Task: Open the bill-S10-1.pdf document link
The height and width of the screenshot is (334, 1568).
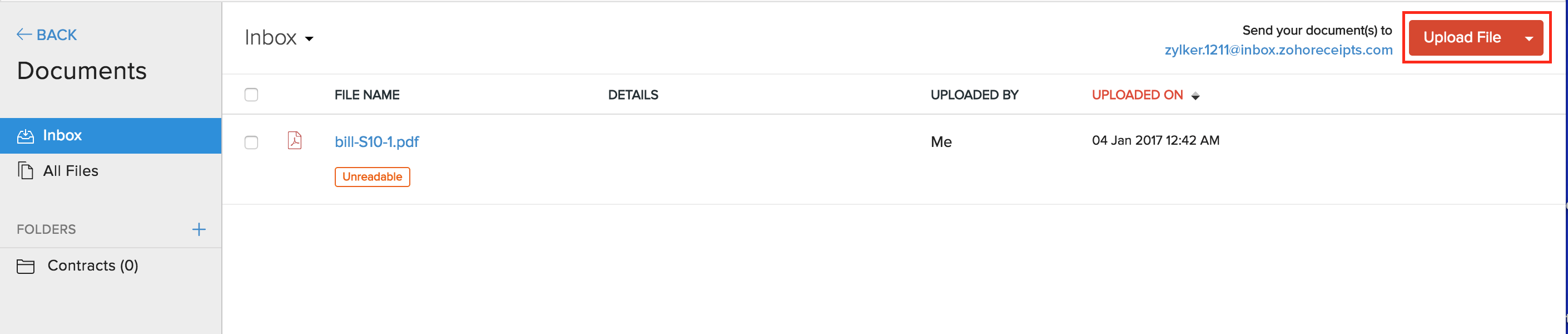Action: (377, 141)
